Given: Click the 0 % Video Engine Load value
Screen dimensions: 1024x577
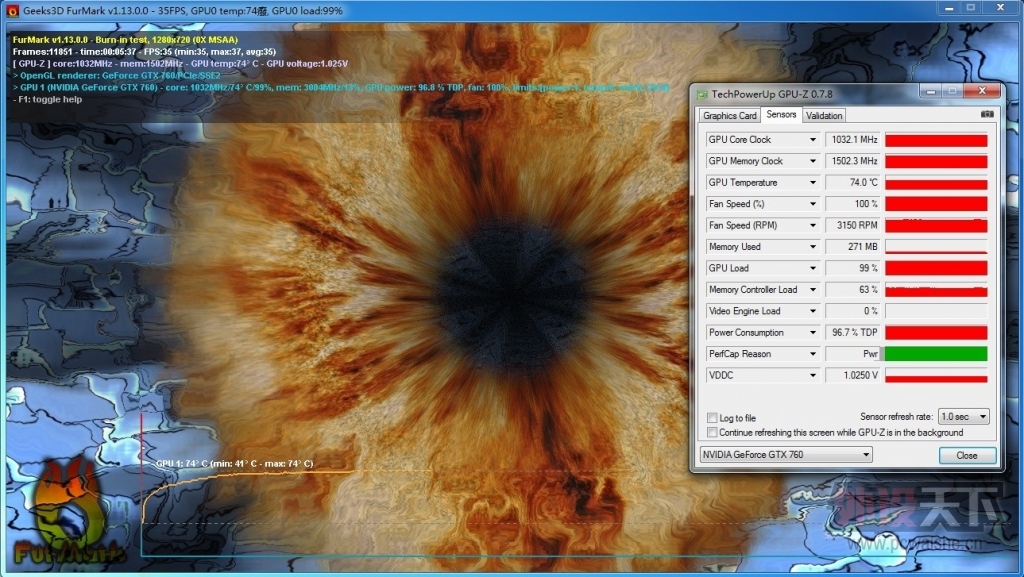Looking at the screenshot, I should tap(853, 311).
